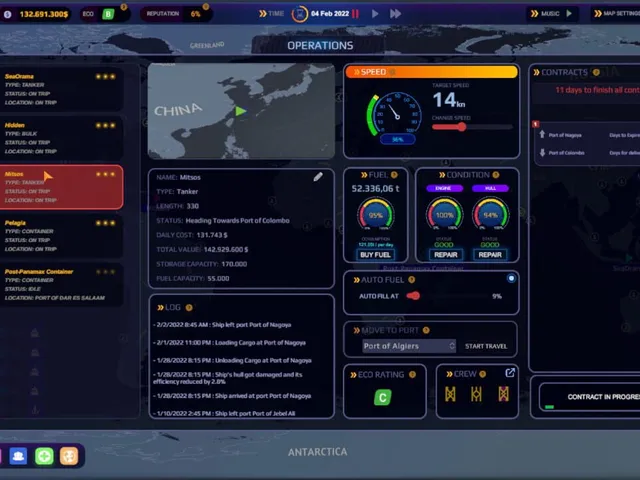Viewport: 640px width, 480px height.
Task: Open help icon above Reputation indicator
Action: 206,7
